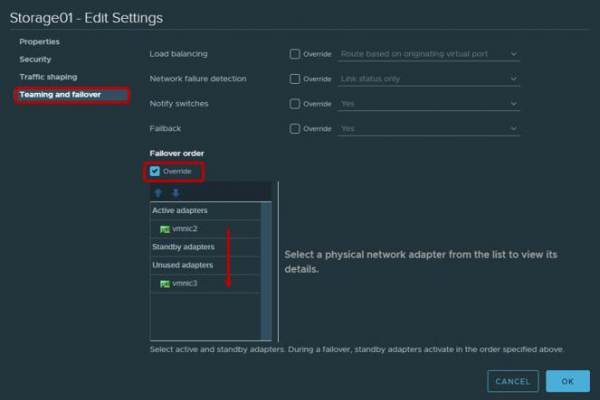The height and width of the screenshot is (400, 600).
Task: Click the move down arrow icon
Action: coord(175,193)
